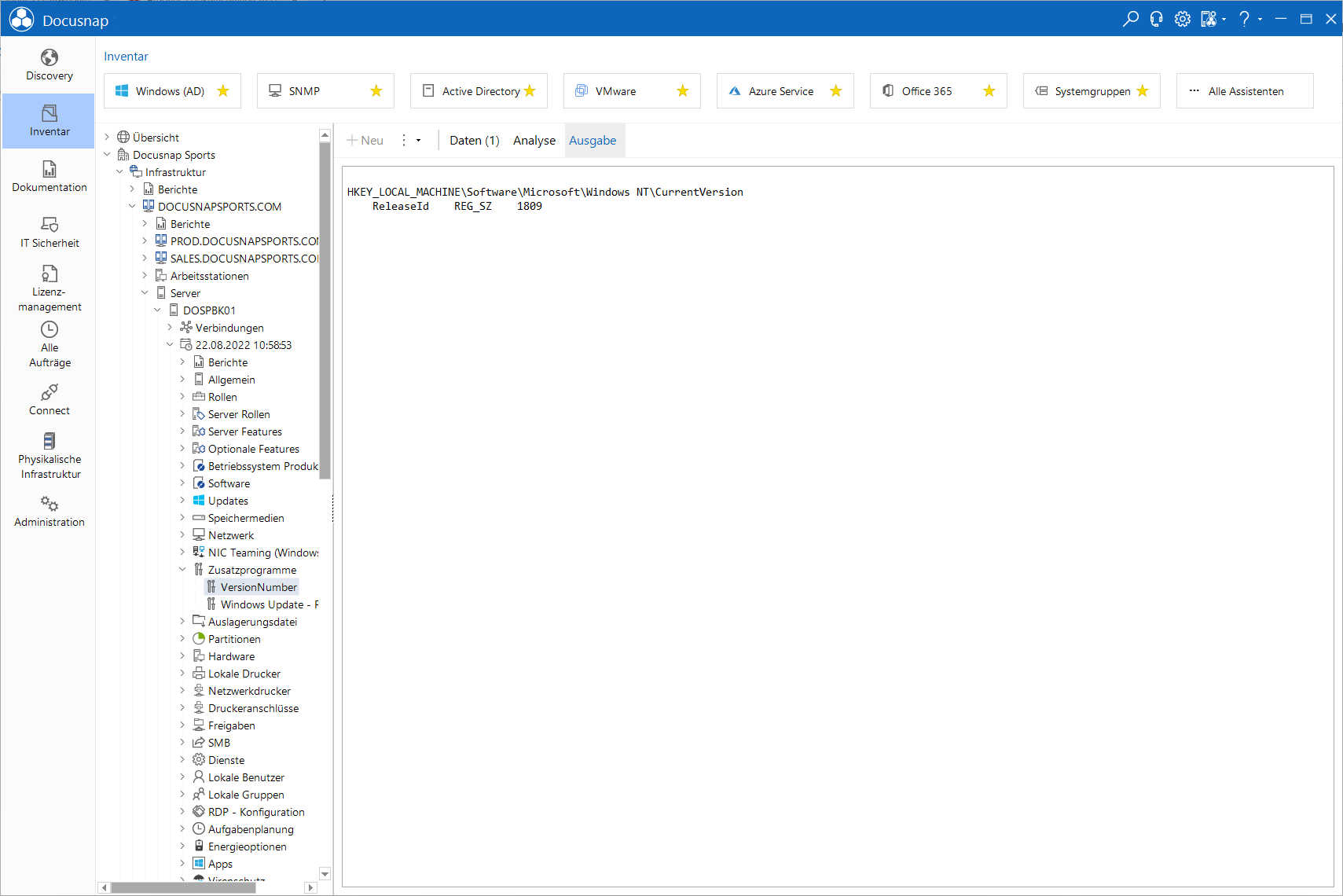The image size is (1343, 896).
Task: Click the Neu button
Action: point(365,141)
